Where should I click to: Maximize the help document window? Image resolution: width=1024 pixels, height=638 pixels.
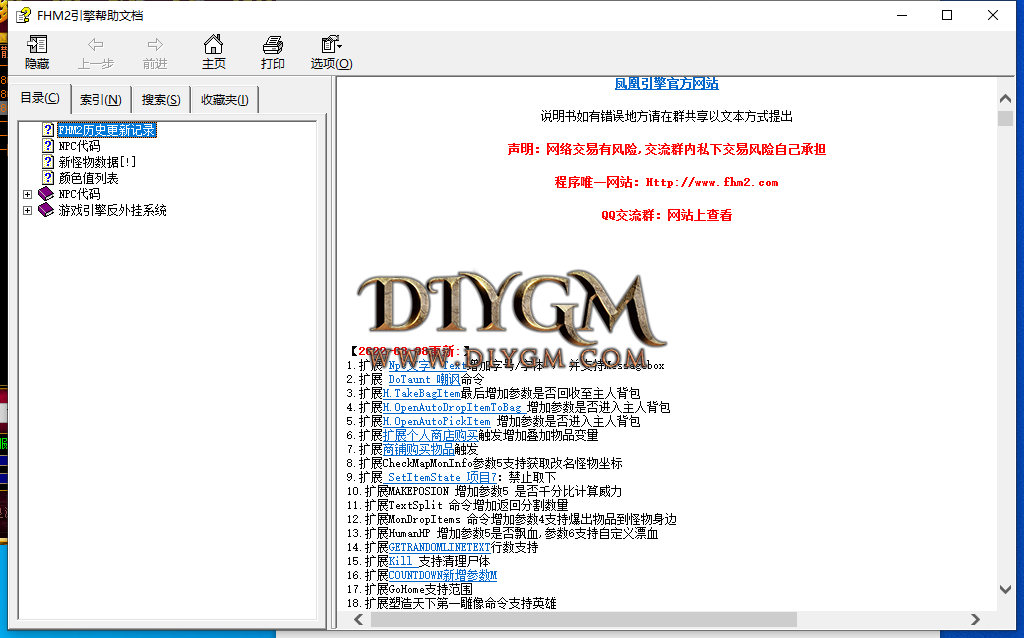point(947,15)
